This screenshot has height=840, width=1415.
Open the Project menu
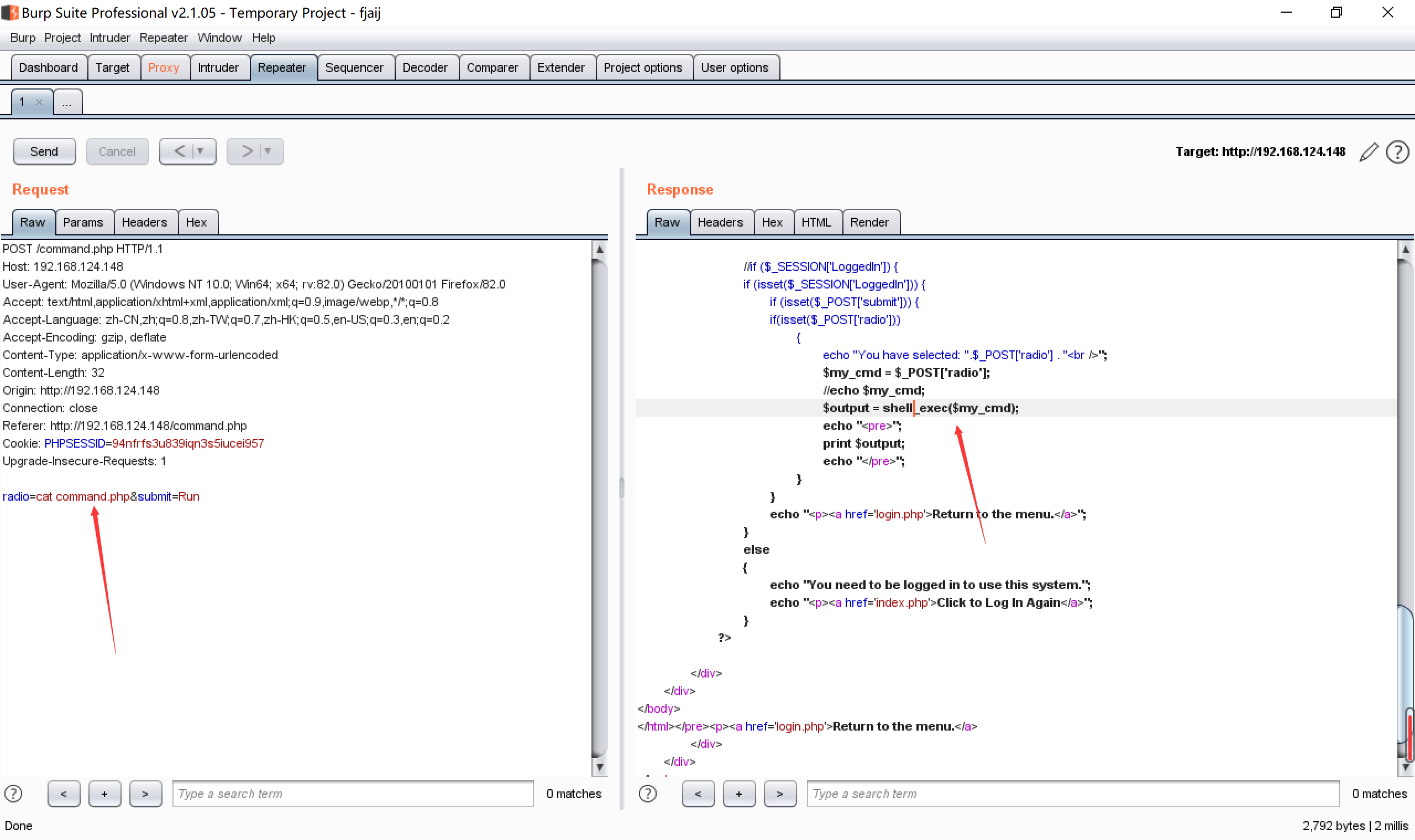click(x=62, y=38)
